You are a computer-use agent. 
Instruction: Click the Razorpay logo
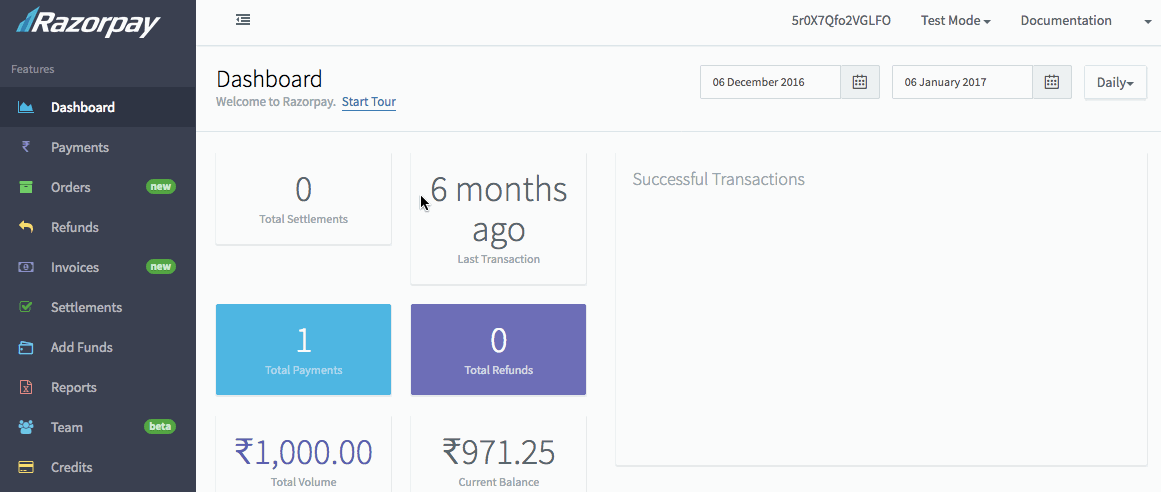[x=88, y=22]
